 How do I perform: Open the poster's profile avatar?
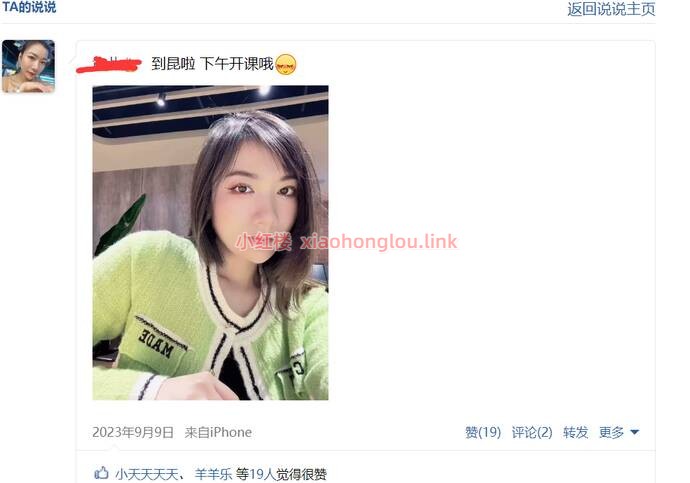pos(28,66)
